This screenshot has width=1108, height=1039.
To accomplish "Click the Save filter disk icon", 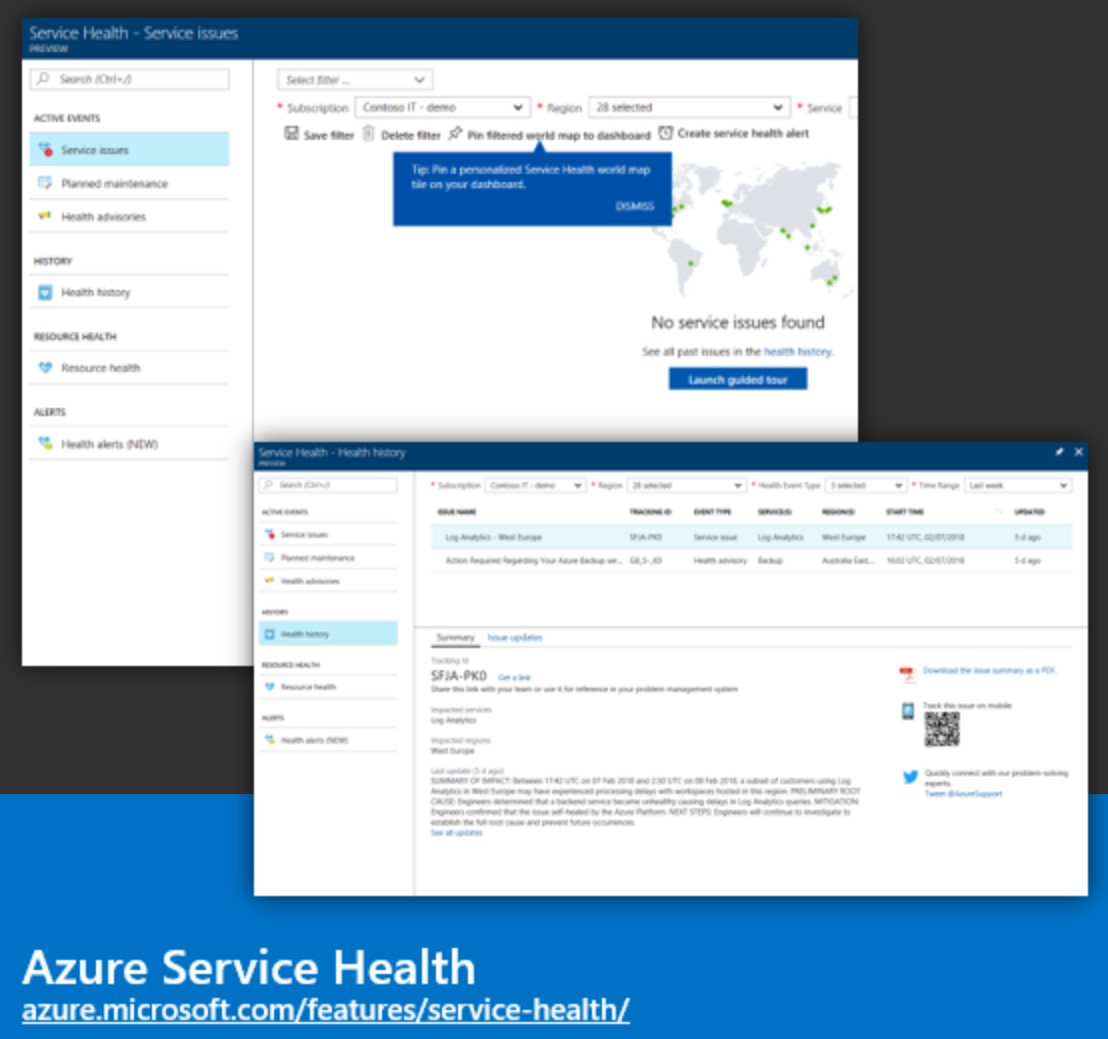I will pos(291,134).
